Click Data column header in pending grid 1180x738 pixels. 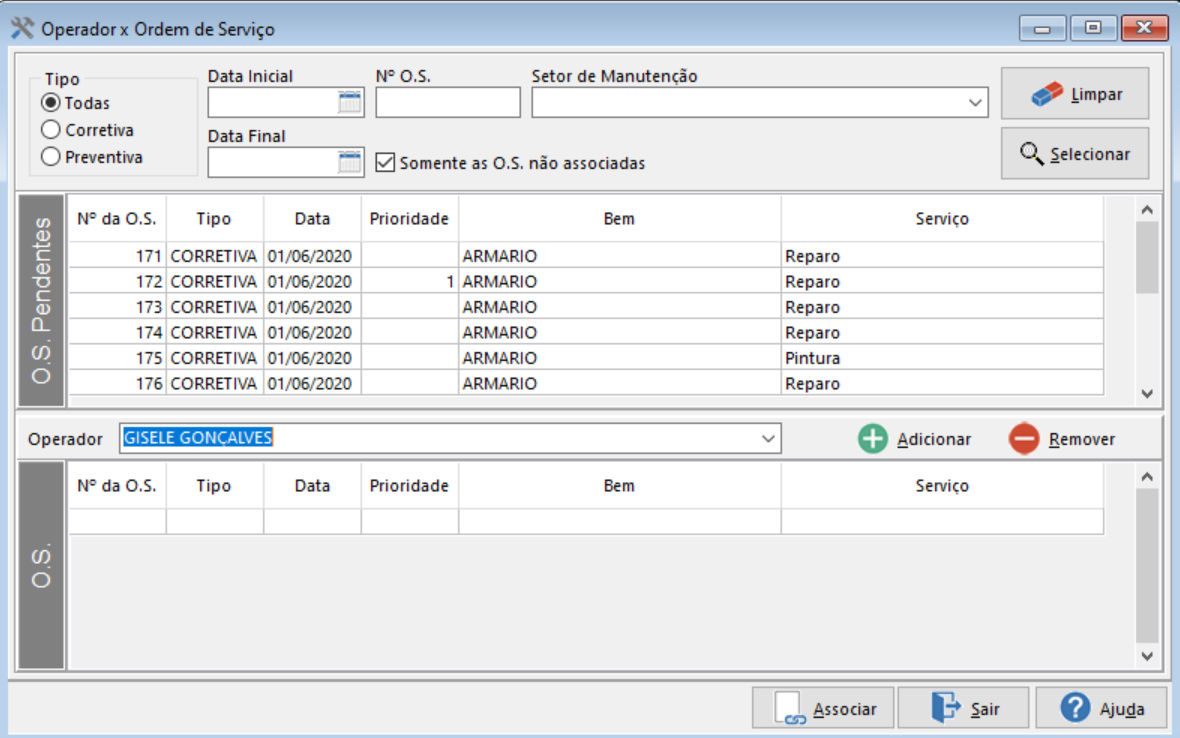point(312,219)
